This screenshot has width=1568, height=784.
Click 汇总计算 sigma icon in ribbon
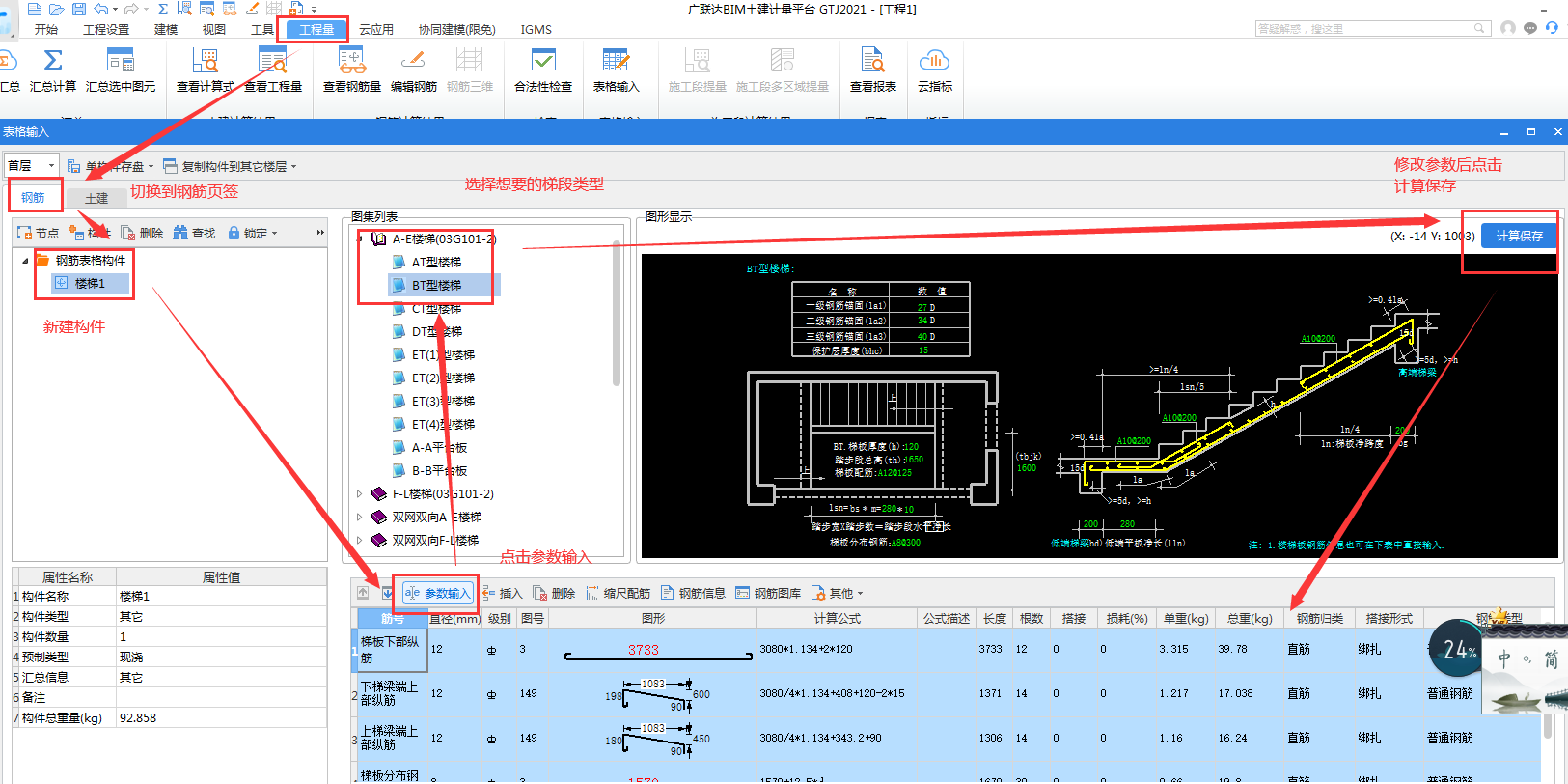[x=53, y=70]
